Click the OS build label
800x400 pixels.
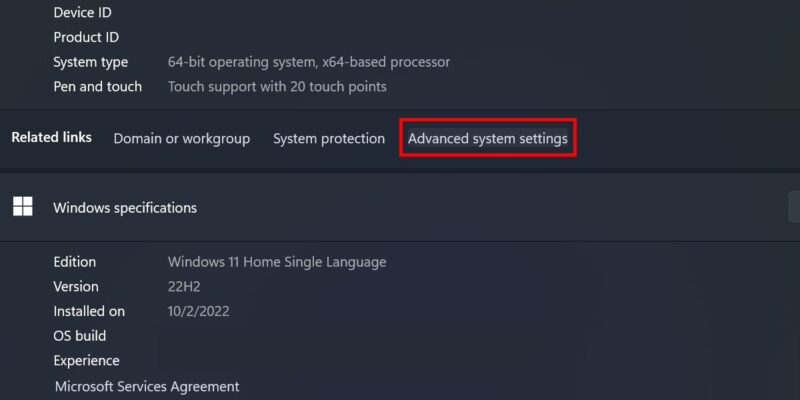click(80, 336)
